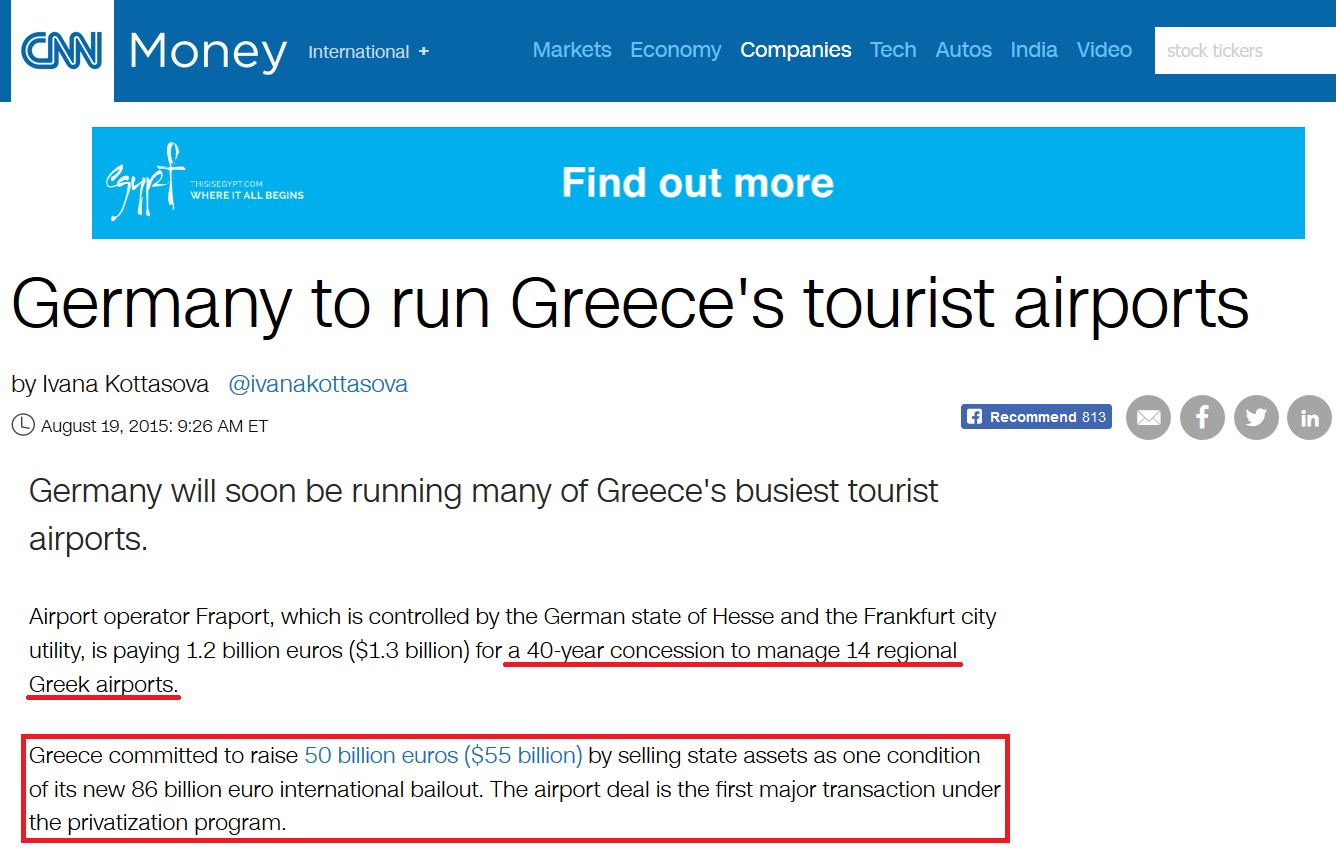Share article on Twitter icon
Image resolution: width=1336 pixels, height=864 pixels.
(1256, 417)
